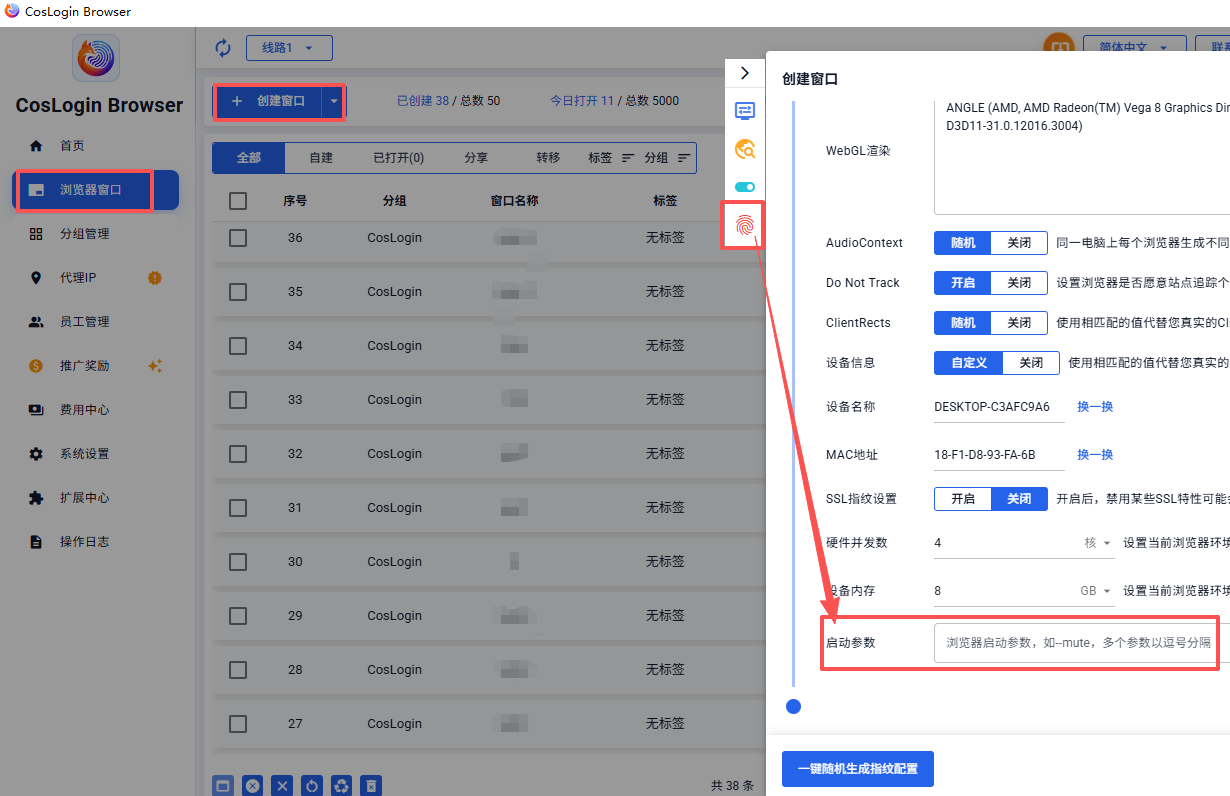Select the 分享 tab
1230x796 pixels.
[x=476, y=158]
